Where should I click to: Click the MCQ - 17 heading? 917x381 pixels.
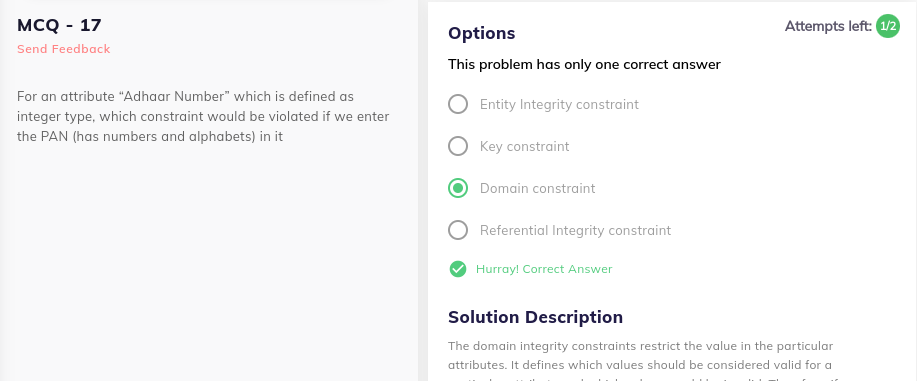point(59,25)
